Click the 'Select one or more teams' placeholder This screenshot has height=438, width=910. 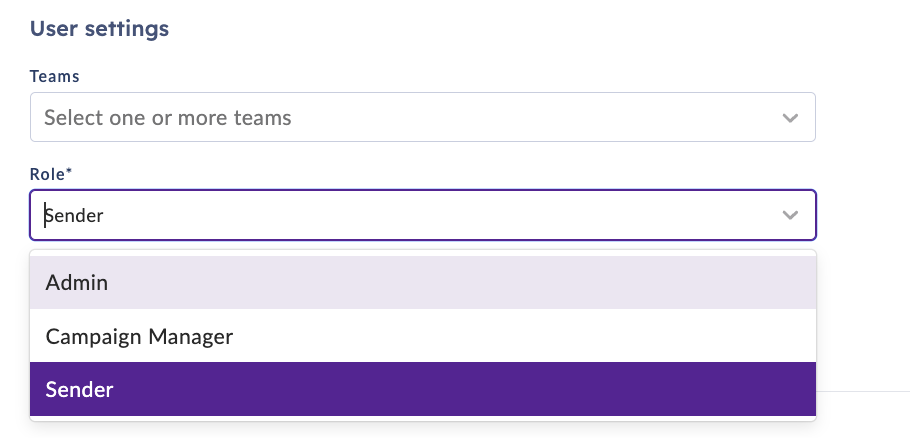point(168,118)
